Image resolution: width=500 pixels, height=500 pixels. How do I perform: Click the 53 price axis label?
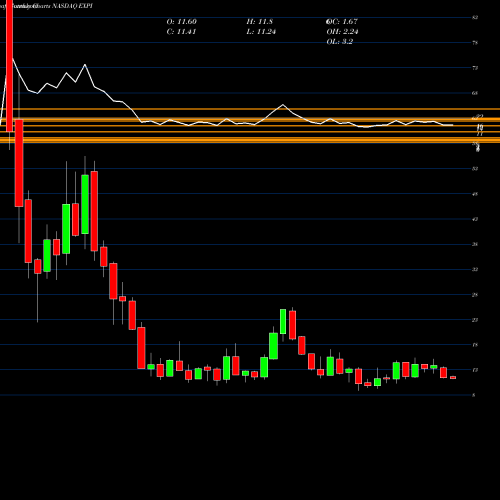[x=475, y=169]
